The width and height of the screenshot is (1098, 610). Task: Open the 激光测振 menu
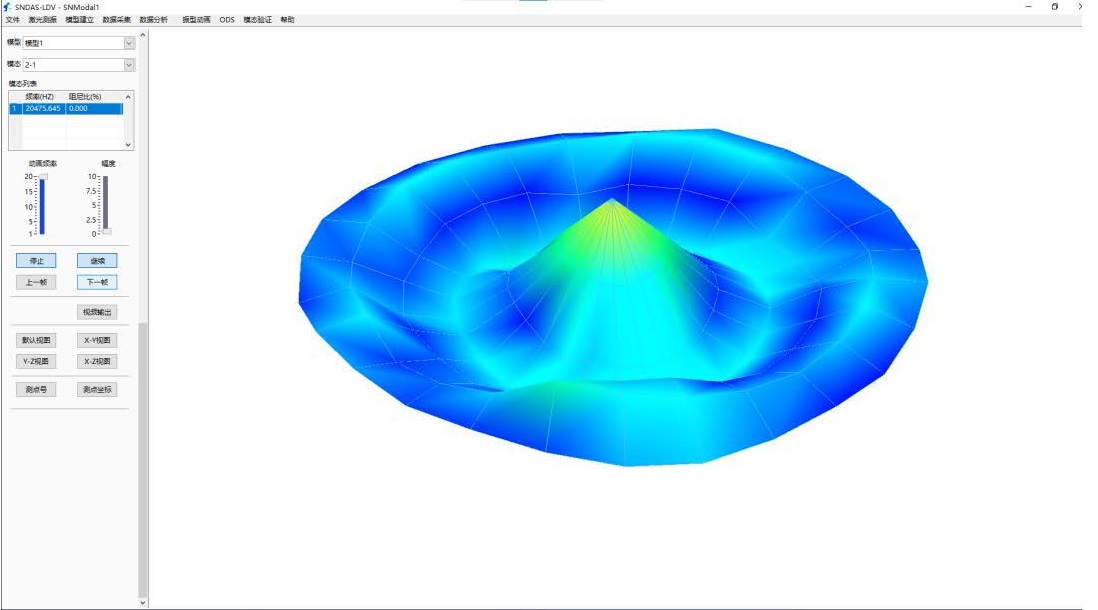click(x=43, y=20)
